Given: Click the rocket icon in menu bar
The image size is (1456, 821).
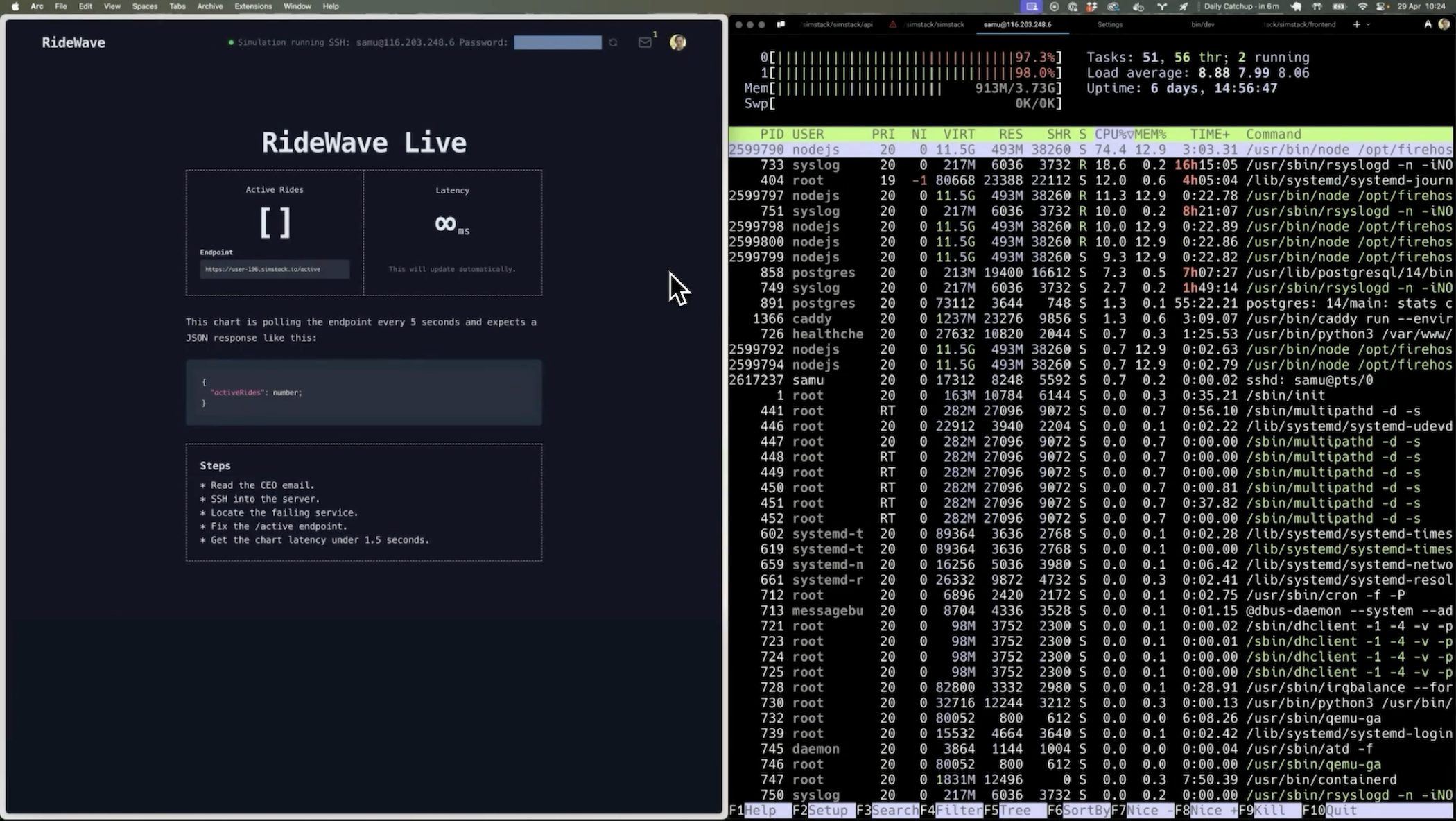Looking at the screenshot, I should 1184,6.
